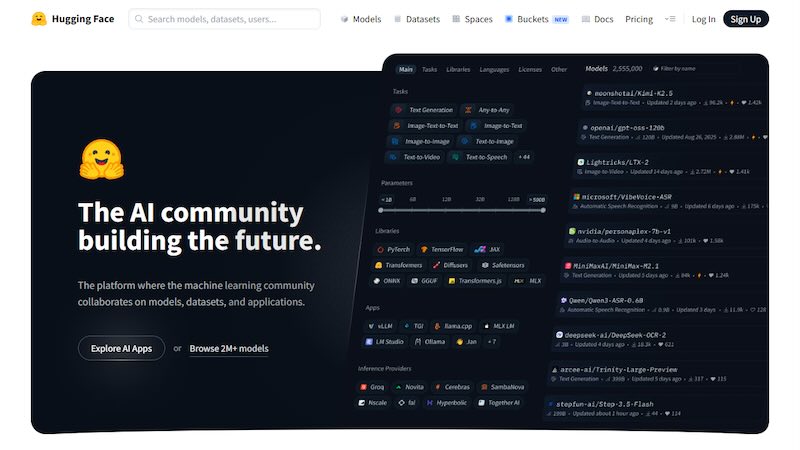Select the Any-to-Any task tag
800x450 pixels.
click(x=488, y=110)
